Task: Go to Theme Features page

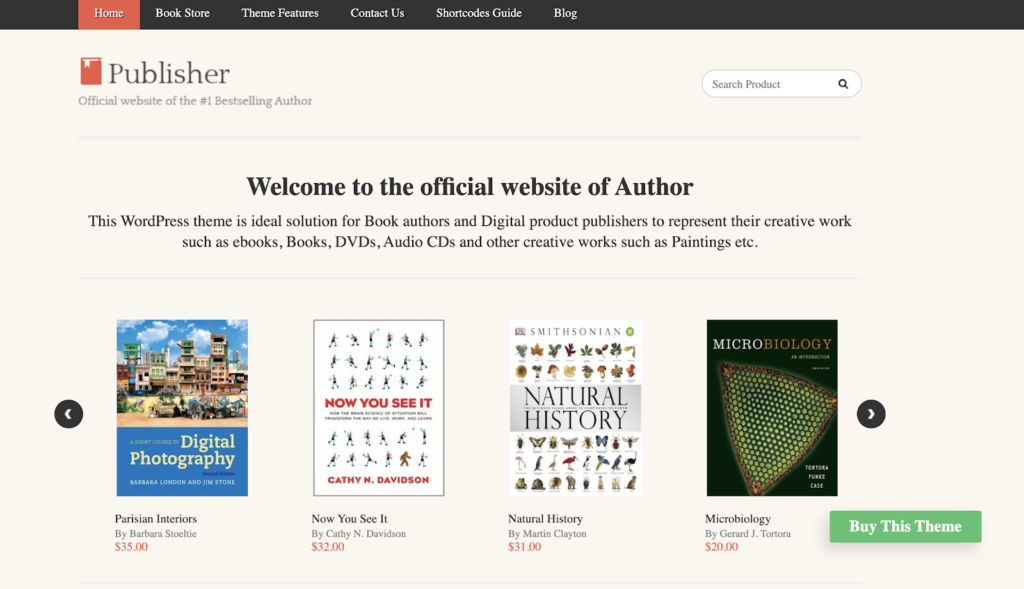Action: 280,13
